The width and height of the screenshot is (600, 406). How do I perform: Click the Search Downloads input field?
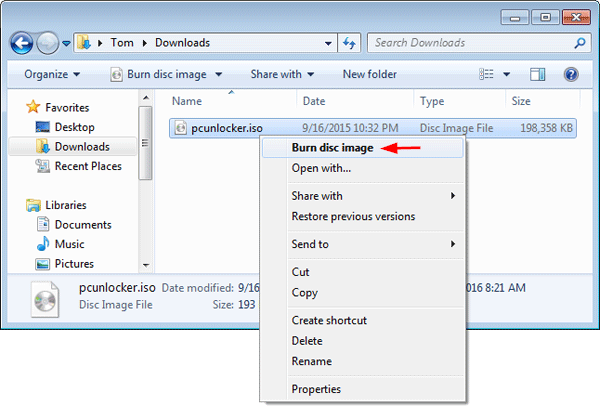tap(470, 43)
